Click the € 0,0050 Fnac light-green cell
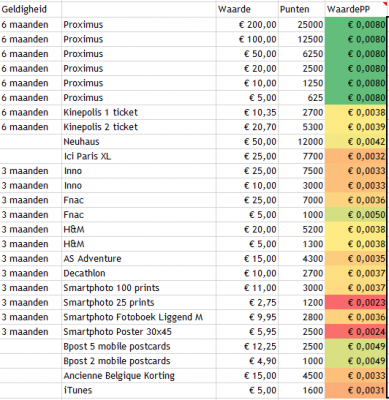Screen dimensions: 389x400 pos(356,215)
